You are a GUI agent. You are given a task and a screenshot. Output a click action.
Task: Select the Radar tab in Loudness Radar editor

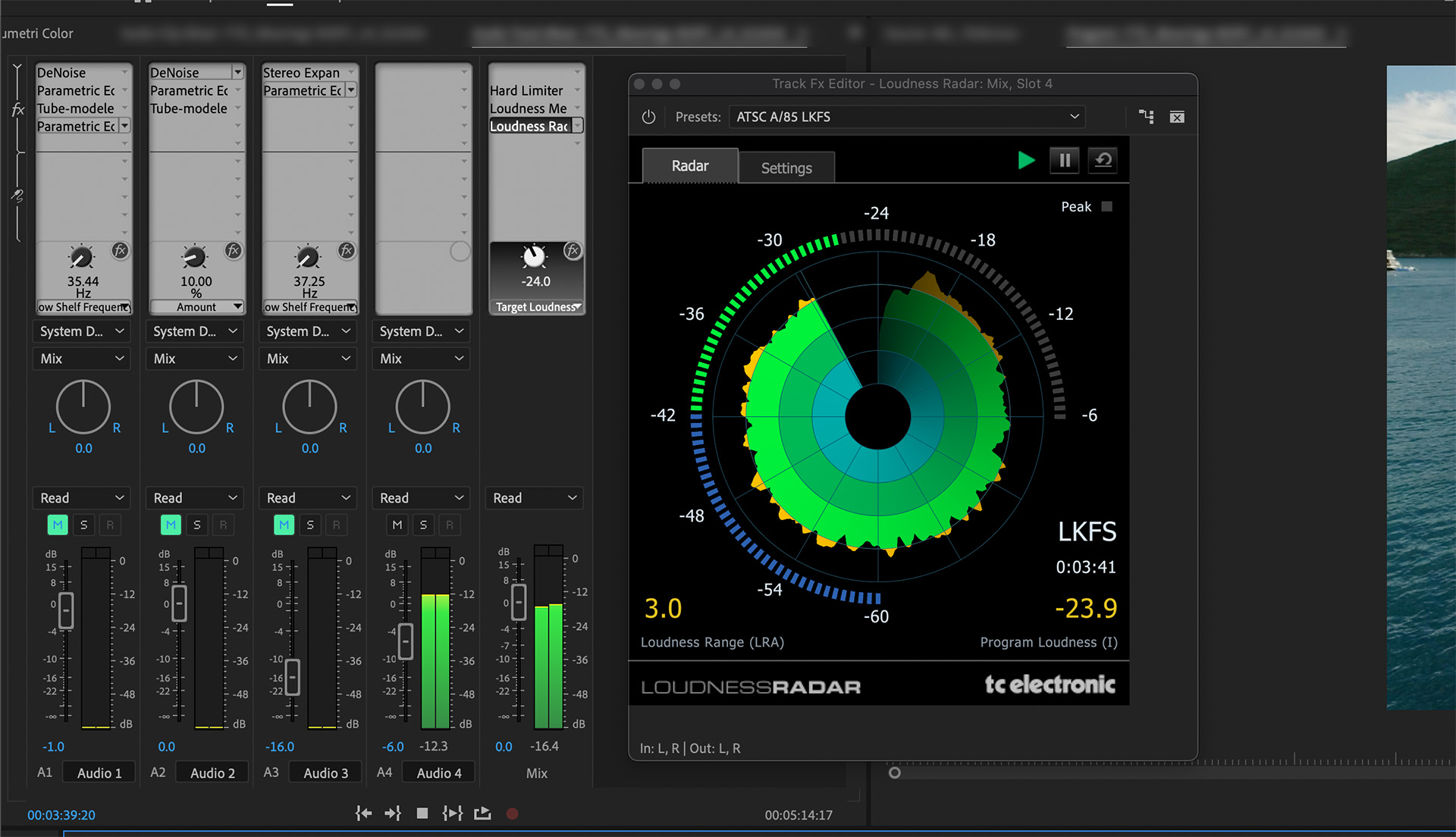[x=690, y=166]
